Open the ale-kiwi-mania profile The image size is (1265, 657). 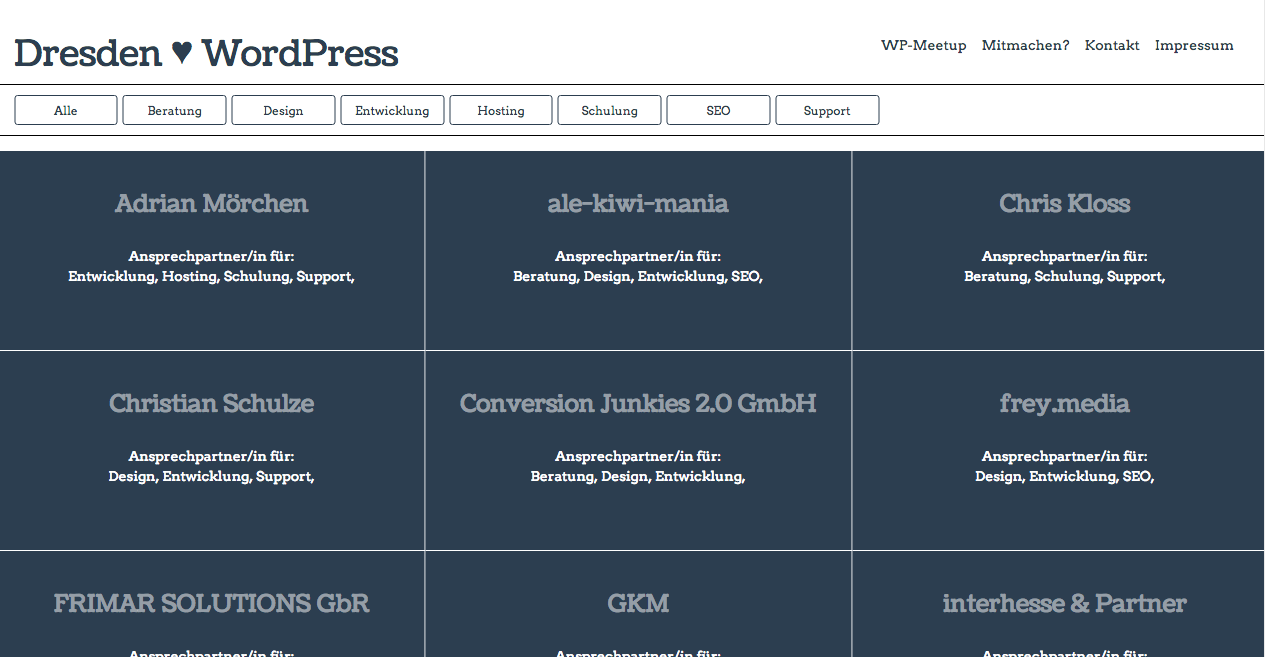pyautogui.click(x=638, y=203)
